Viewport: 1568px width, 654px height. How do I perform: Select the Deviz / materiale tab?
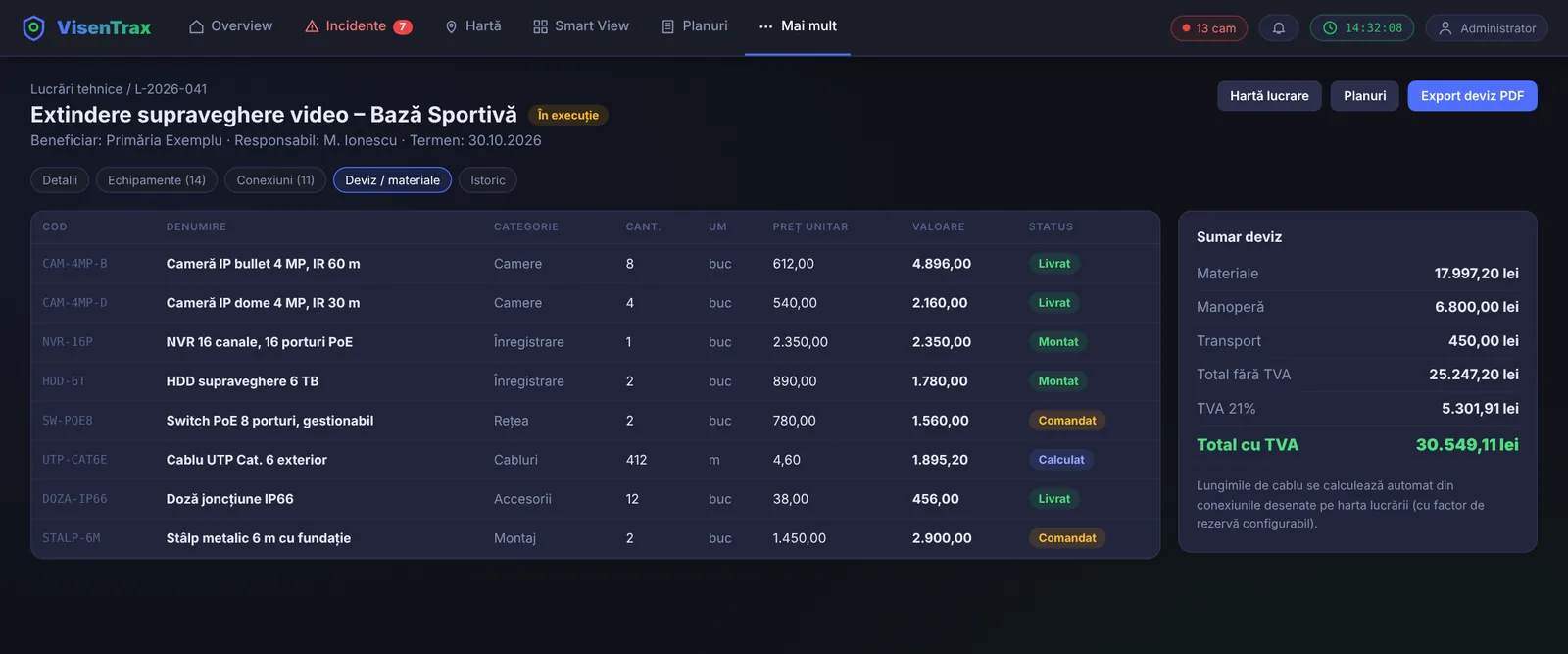(x=392, y=180)
